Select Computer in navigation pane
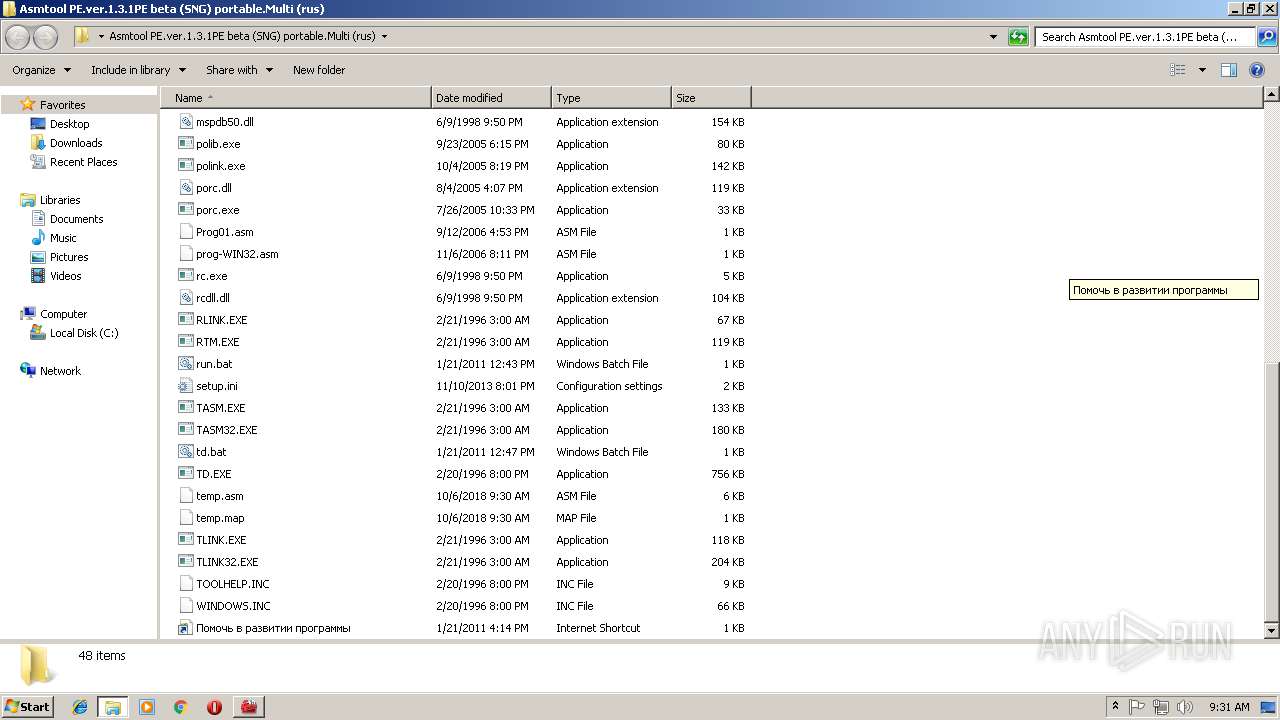 [63, 314]
